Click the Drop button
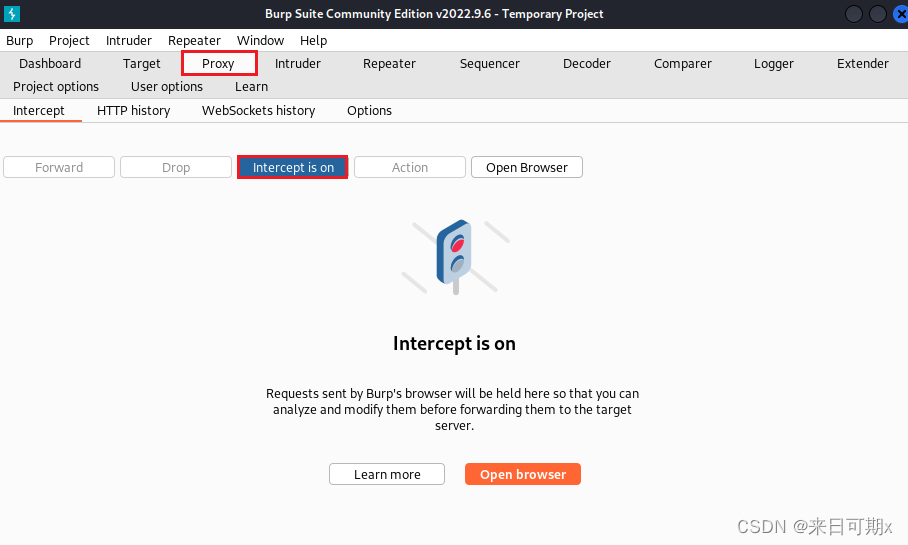This screenshot has width=908, height=545. coord(176,167)
